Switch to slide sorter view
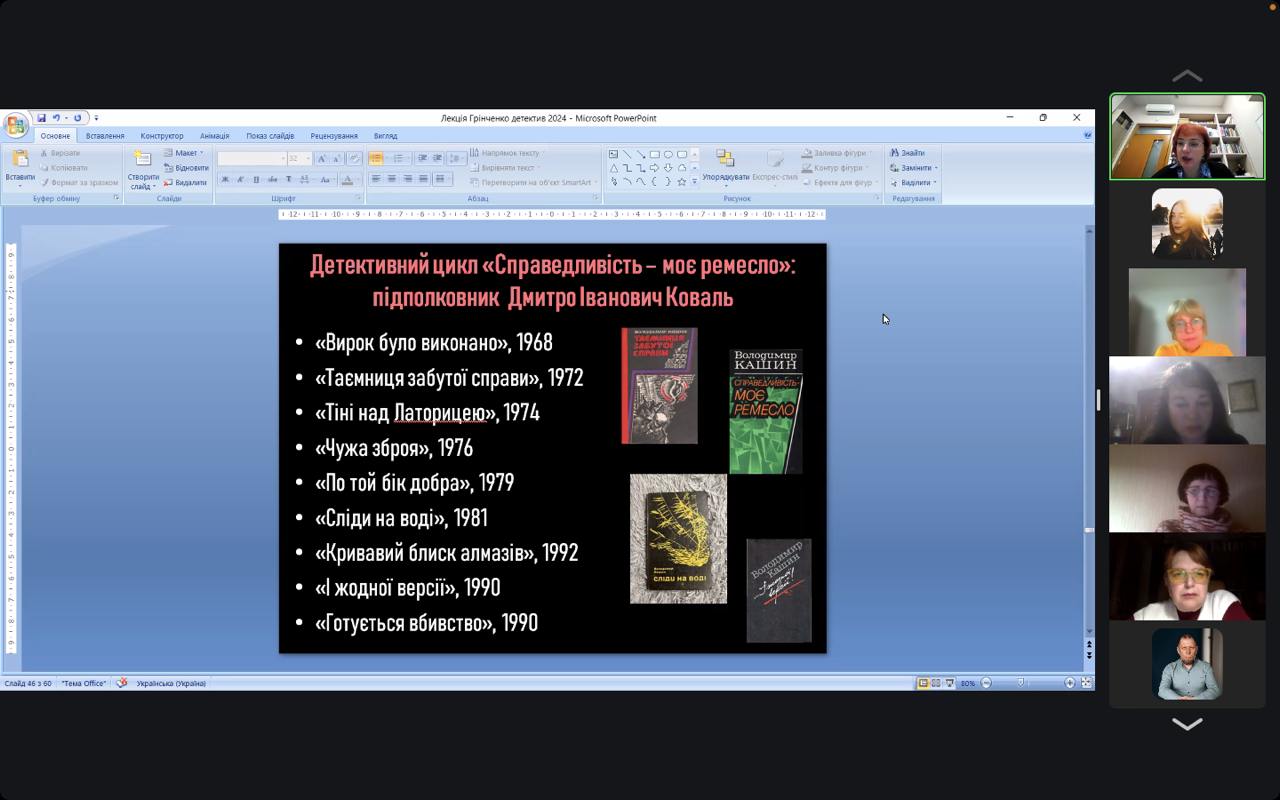The height and width of the screenshot is (800, 1280). [936, 683]
